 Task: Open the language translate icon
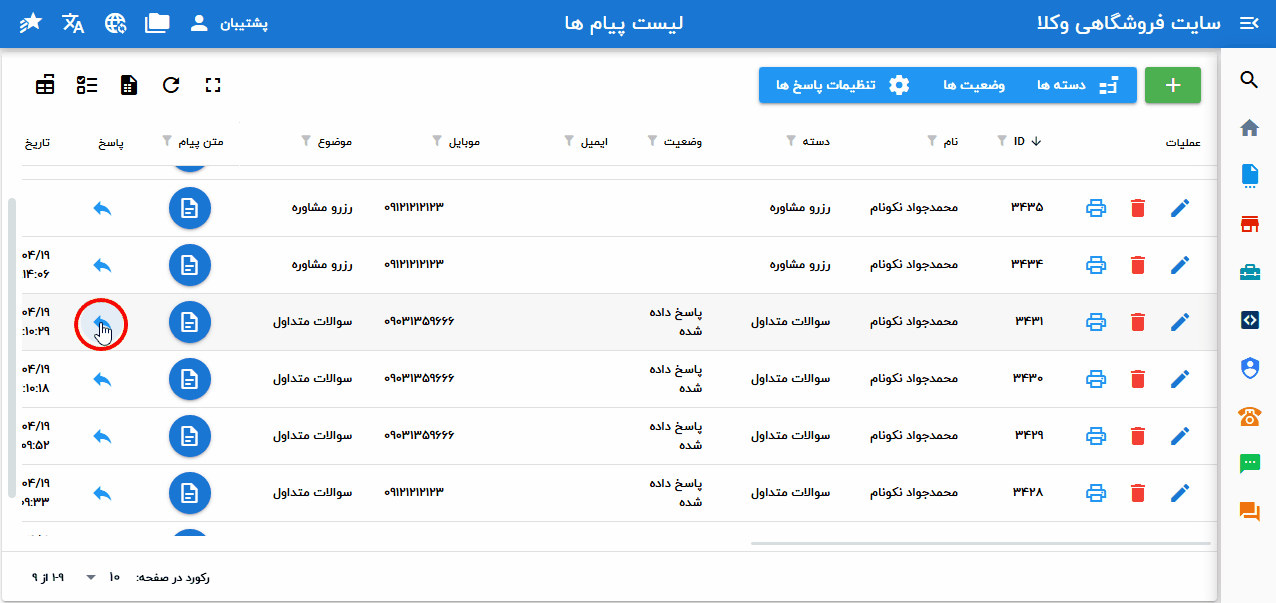[x=73, y=23]
